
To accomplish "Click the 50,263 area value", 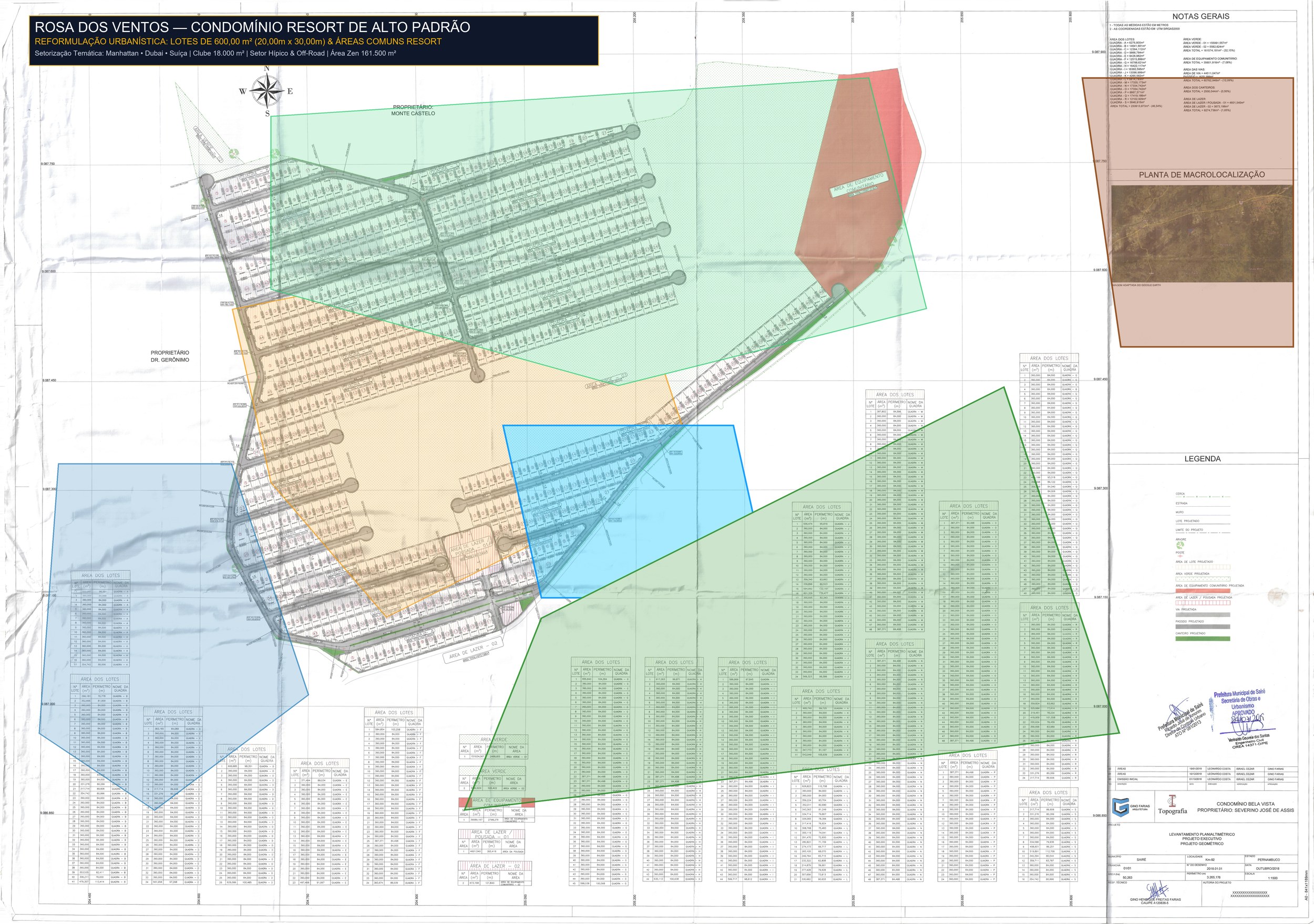I will point(1127,878).
